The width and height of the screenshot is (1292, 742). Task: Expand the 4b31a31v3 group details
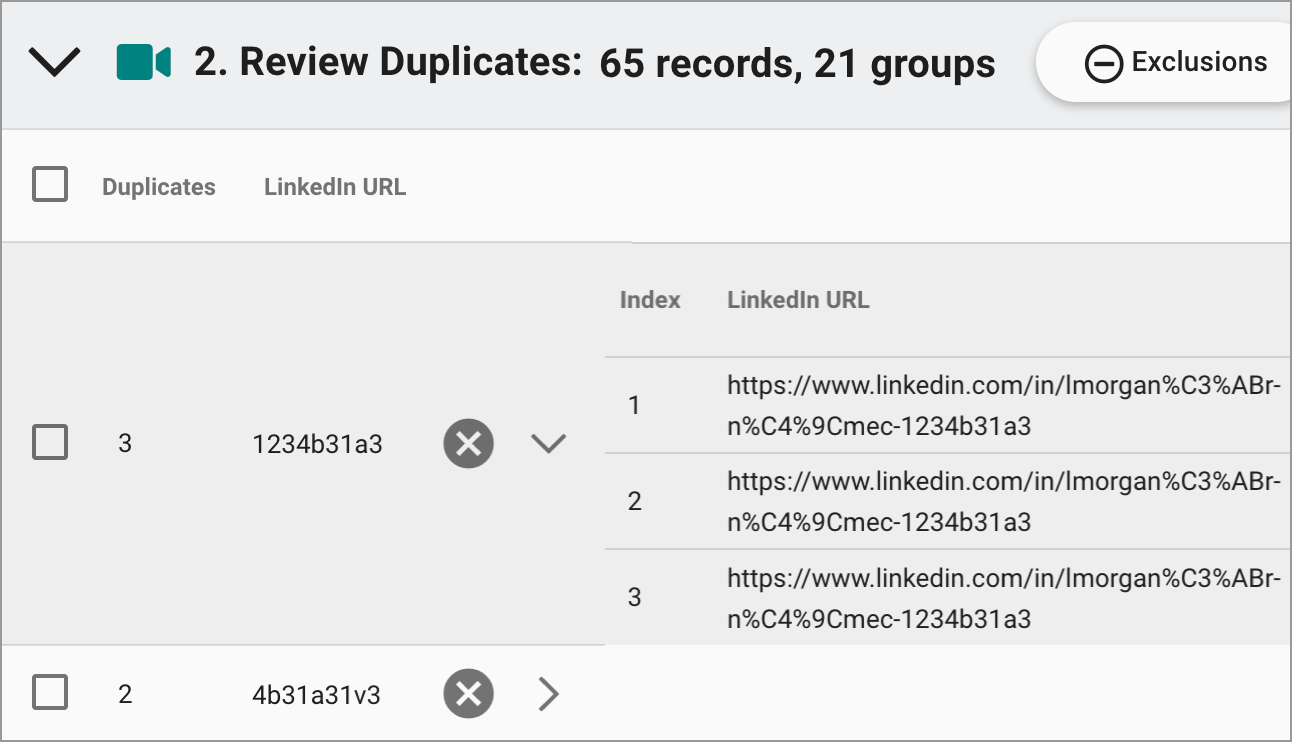[548, 693]
